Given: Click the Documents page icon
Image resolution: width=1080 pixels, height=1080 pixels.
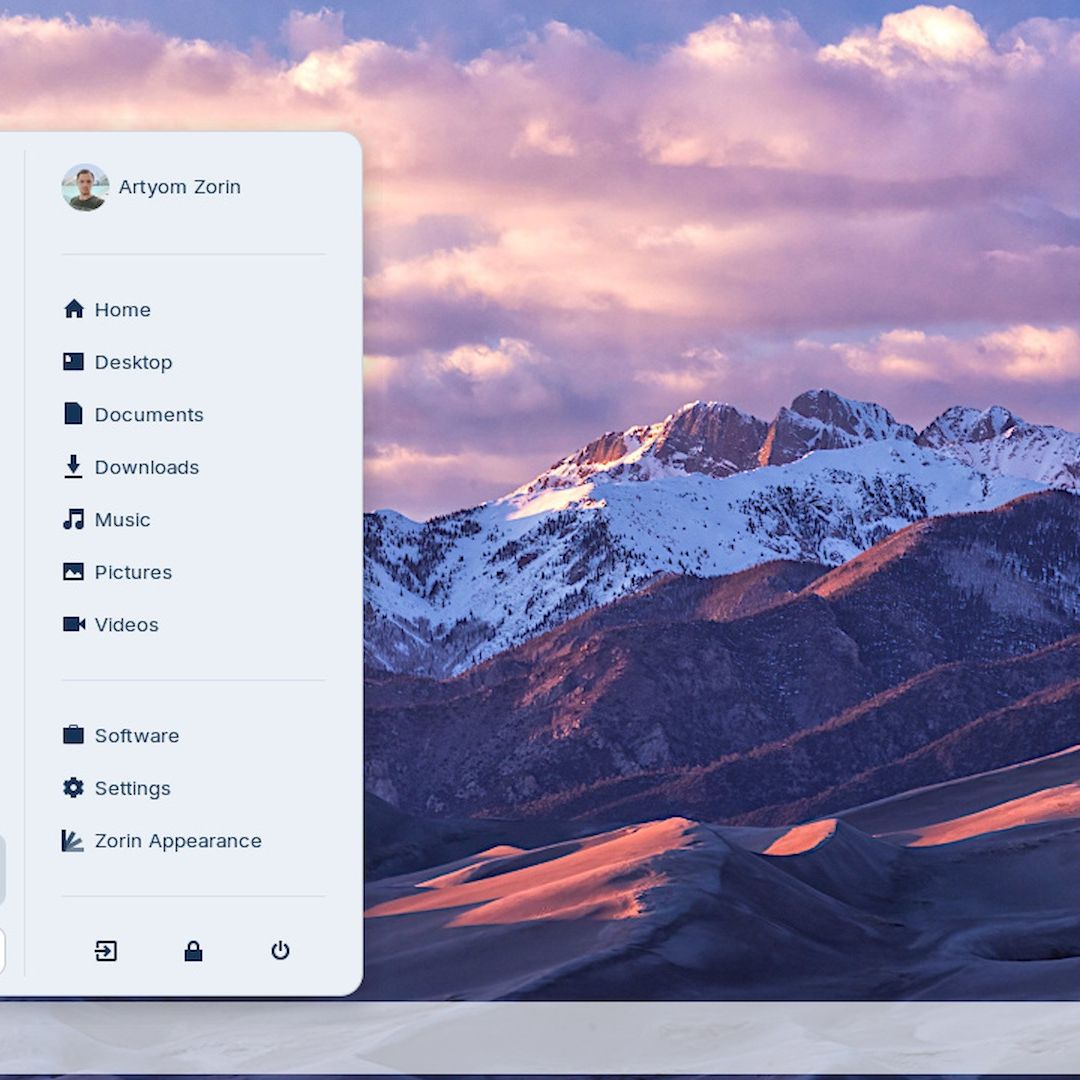Looking at the screenshot, I should pyautogui.click(x=72, y=414).
